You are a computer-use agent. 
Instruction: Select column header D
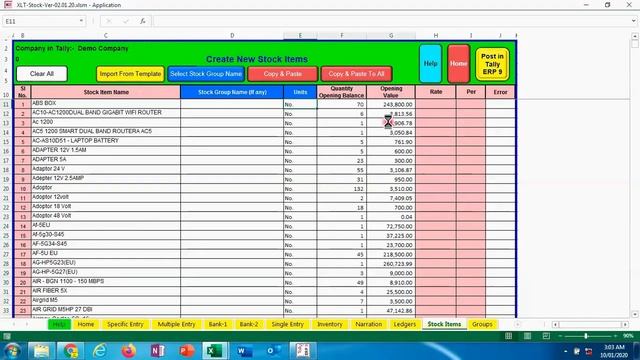[232, 36]
